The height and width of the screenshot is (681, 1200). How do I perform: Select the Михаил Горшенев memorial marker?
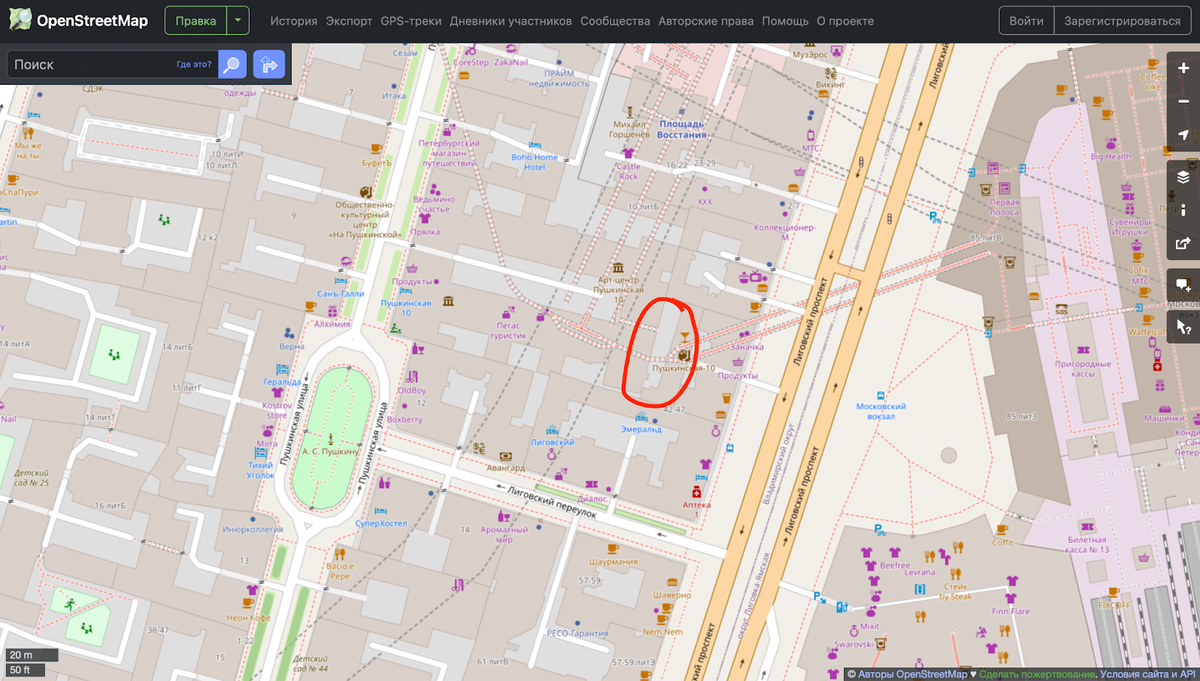click(x=629, y=110)
